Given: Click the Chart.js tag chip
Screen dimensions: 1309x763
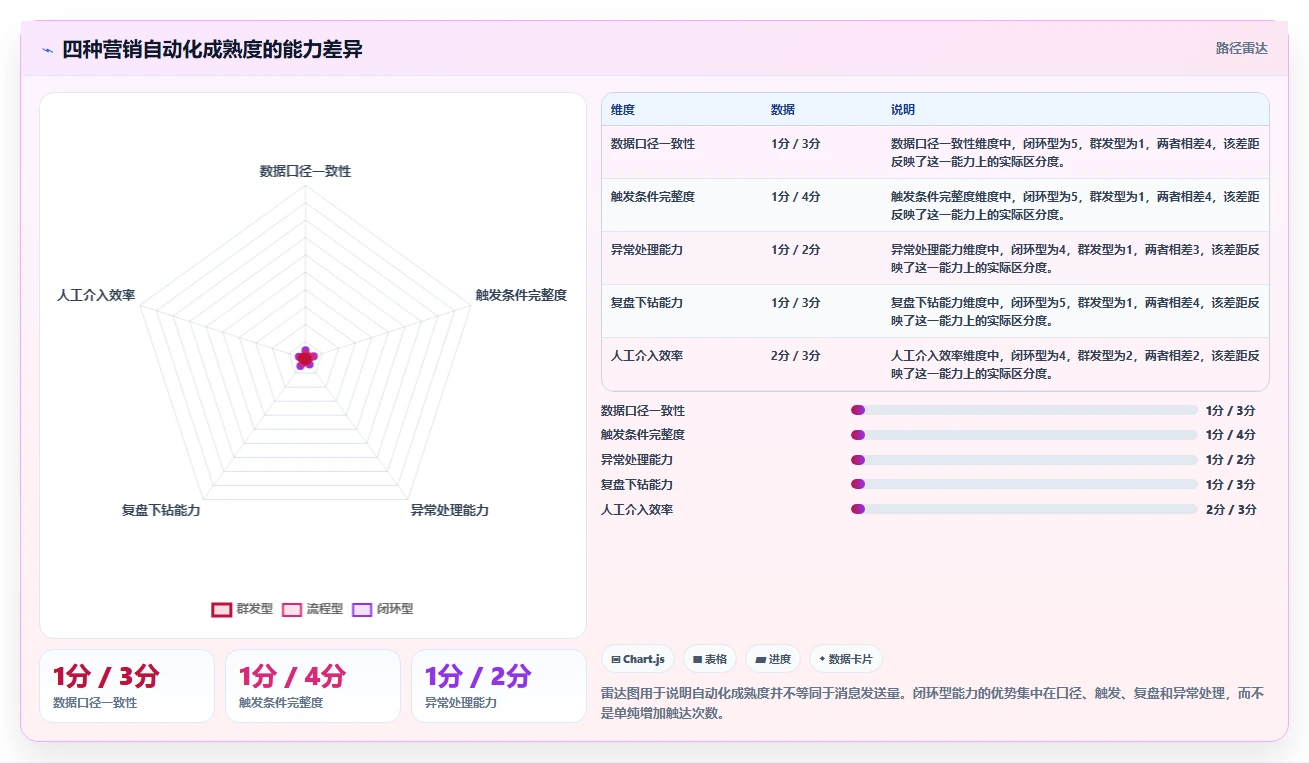Looking at the screenshot, I should click(638, 659).
